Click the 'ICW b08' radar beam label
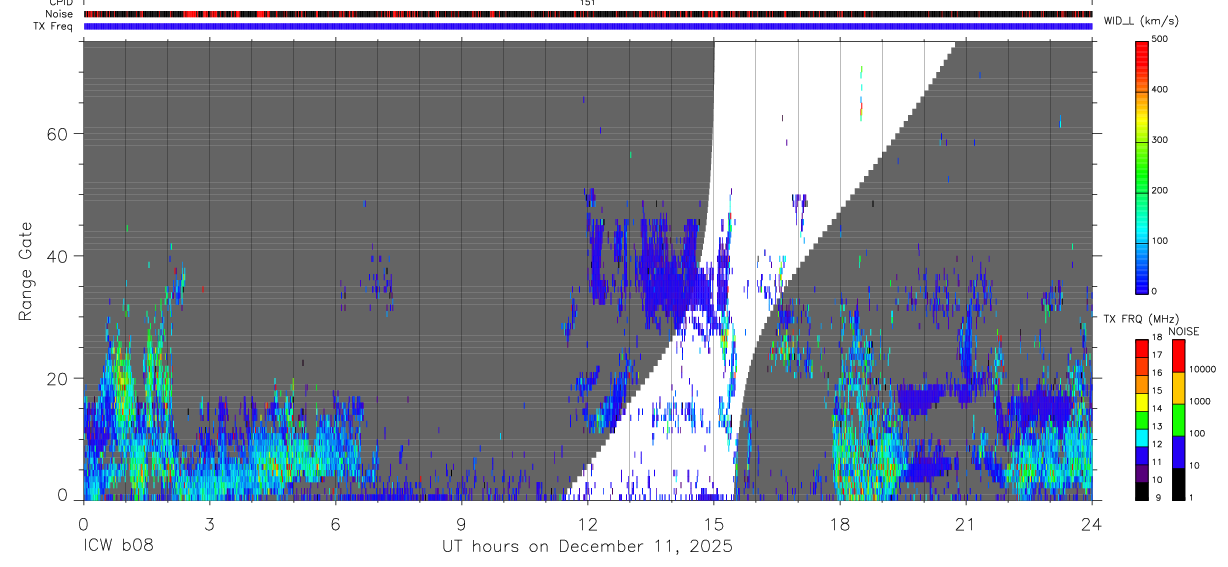The height and width of the screenshot is (567, 1228). (118, 547)
